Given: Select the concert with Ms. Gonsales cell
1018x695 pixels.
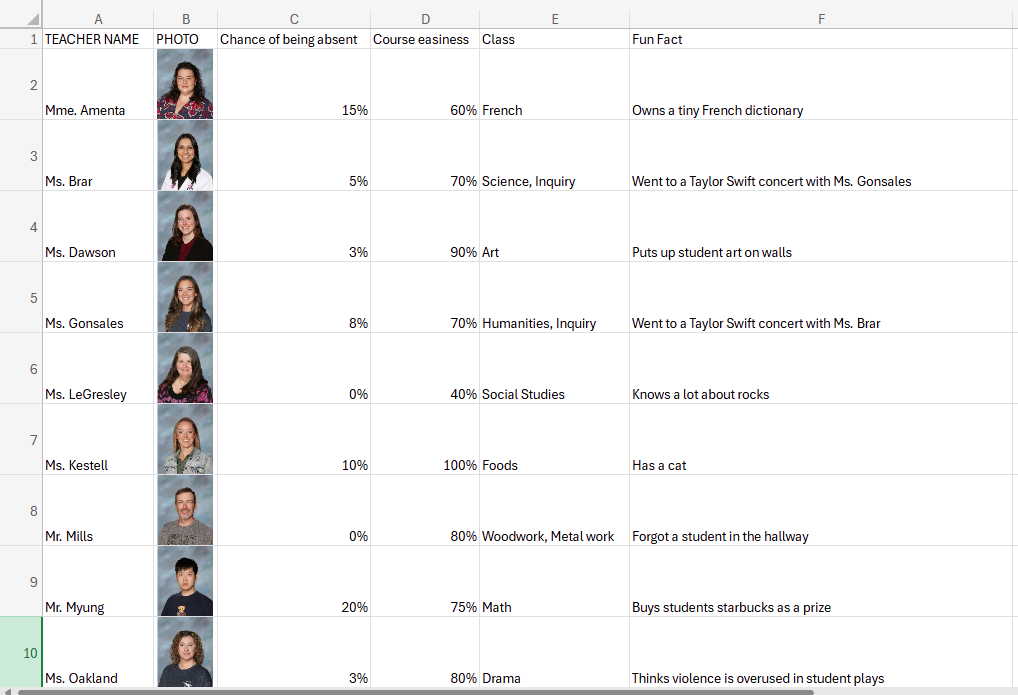Looking at the screenshot, I should click(x=822, y=155).
